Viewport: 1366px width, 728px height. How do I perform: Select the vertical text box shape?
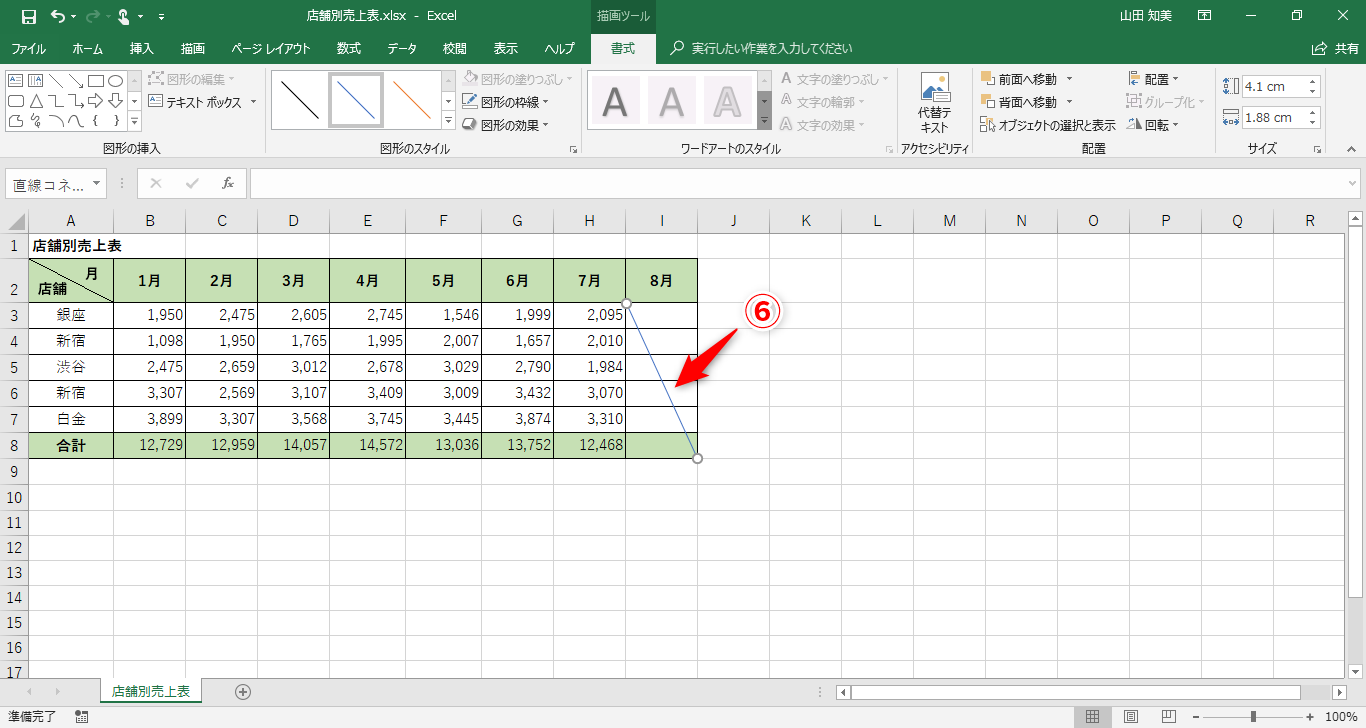pyautogui.click(x=35, y=80)
